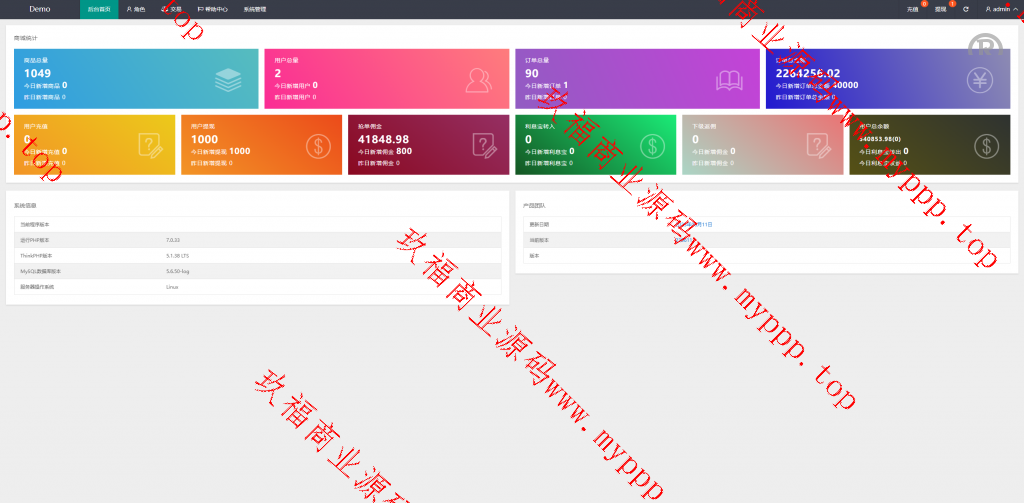Image resolution: width=1024 pixels, height=503 pixels.
Task: Open the 系统管理 menu
Action: pyautogui.click(x=255, y=9)
